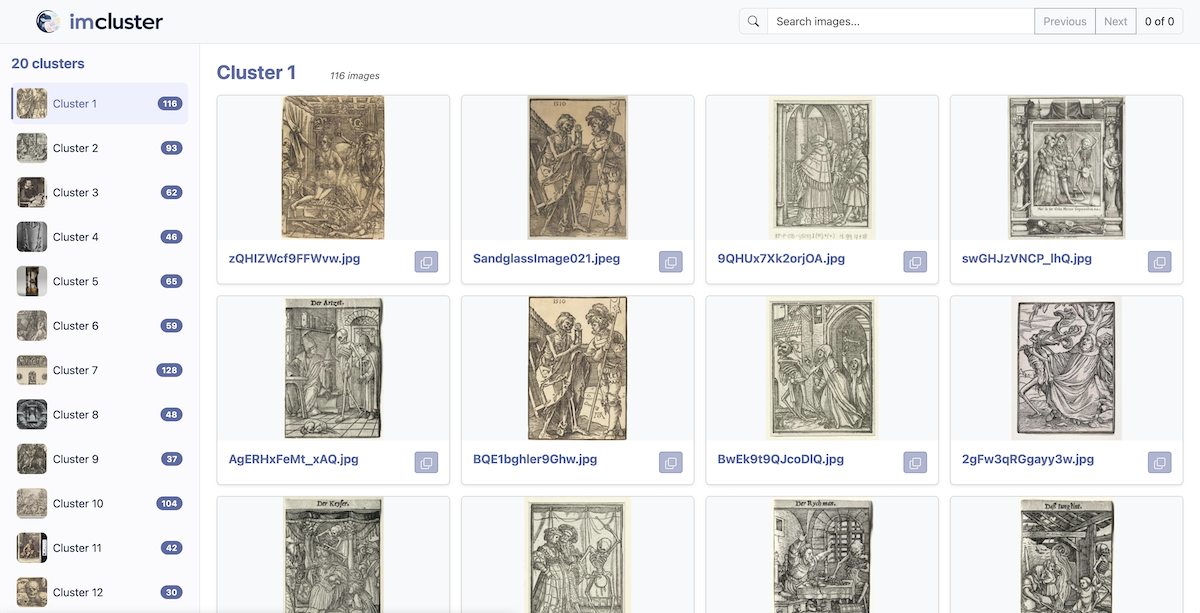Open thumbnail of BQE1bghler9Ghw.jpg

[577, 368]
